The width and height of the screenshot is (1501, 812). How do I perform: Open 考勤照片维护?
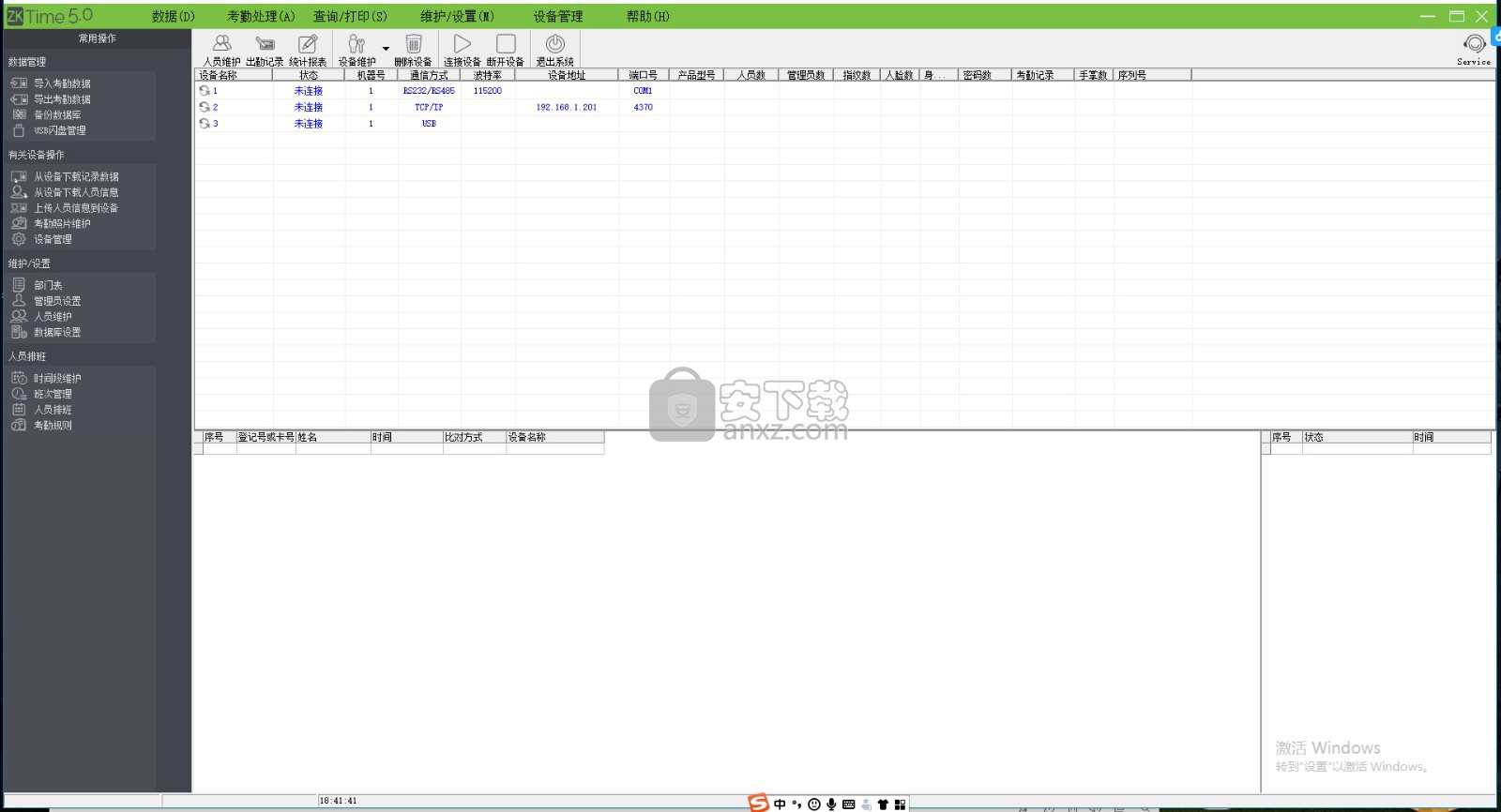pyautogui.click(x=62, y=224)
